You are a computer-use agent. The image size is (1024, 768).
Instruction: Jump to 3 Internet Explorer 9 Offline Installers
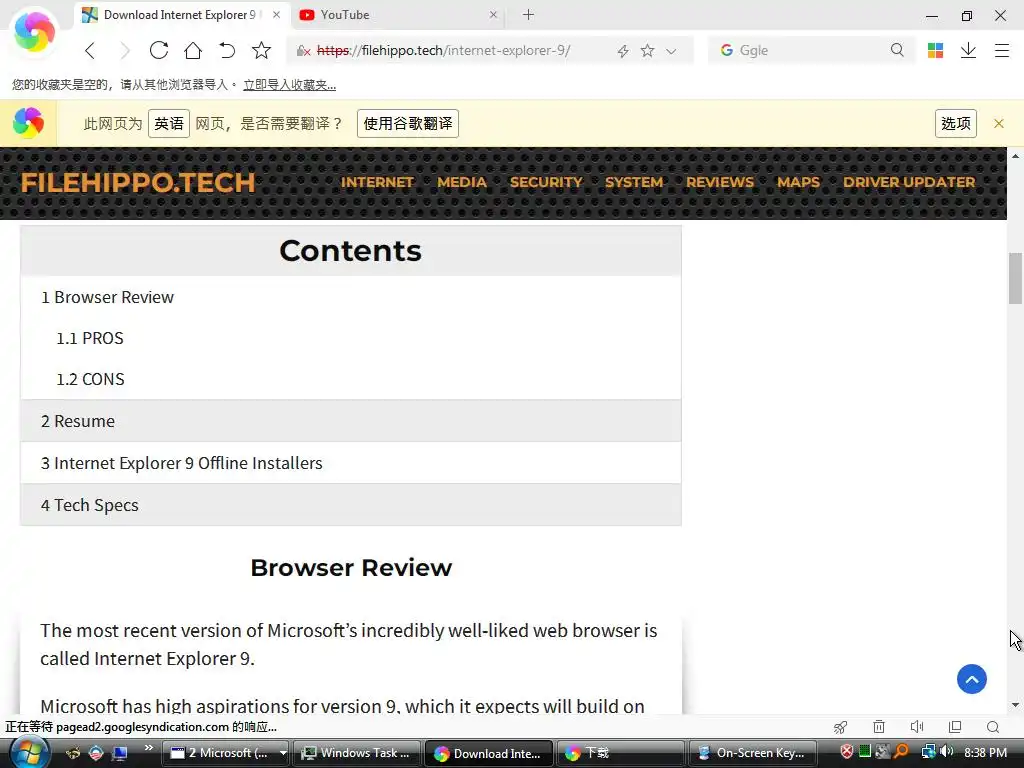coord(182,463)
